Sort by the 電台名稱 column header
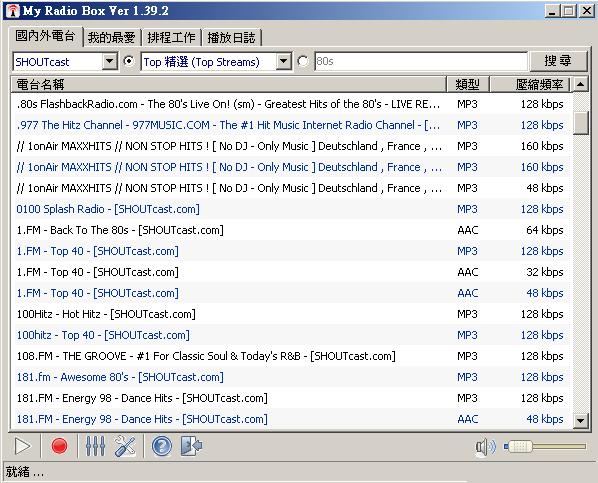This screenshot has width=598, height=483. 229,84
